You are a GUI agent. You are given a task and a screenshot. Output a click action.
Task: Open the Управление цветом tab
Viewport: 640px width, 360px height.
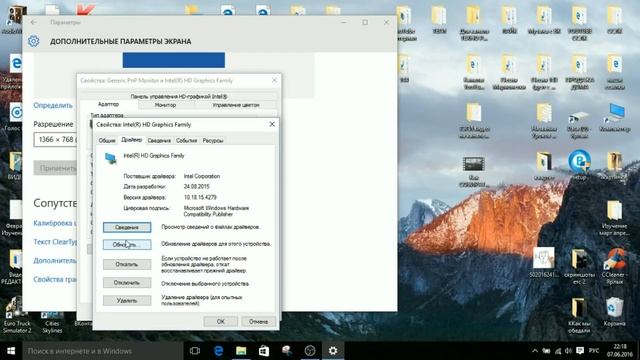click(x=236, y=105)
